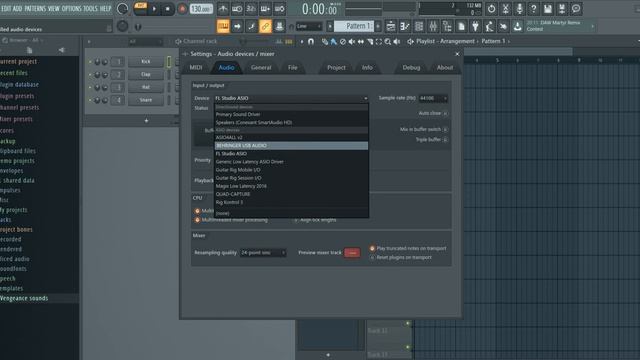Enable wait for input to start
Image resolution: width=640 pixels, height=360 pixels.
(237, 9)
